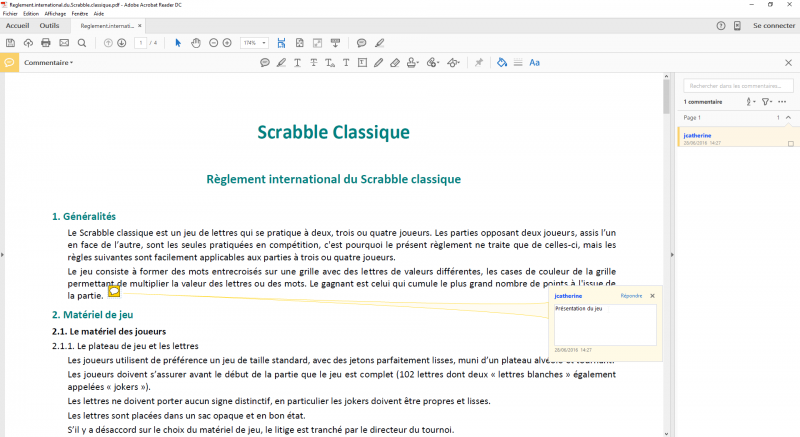Open the 174% zoom level dropdown

254,43
